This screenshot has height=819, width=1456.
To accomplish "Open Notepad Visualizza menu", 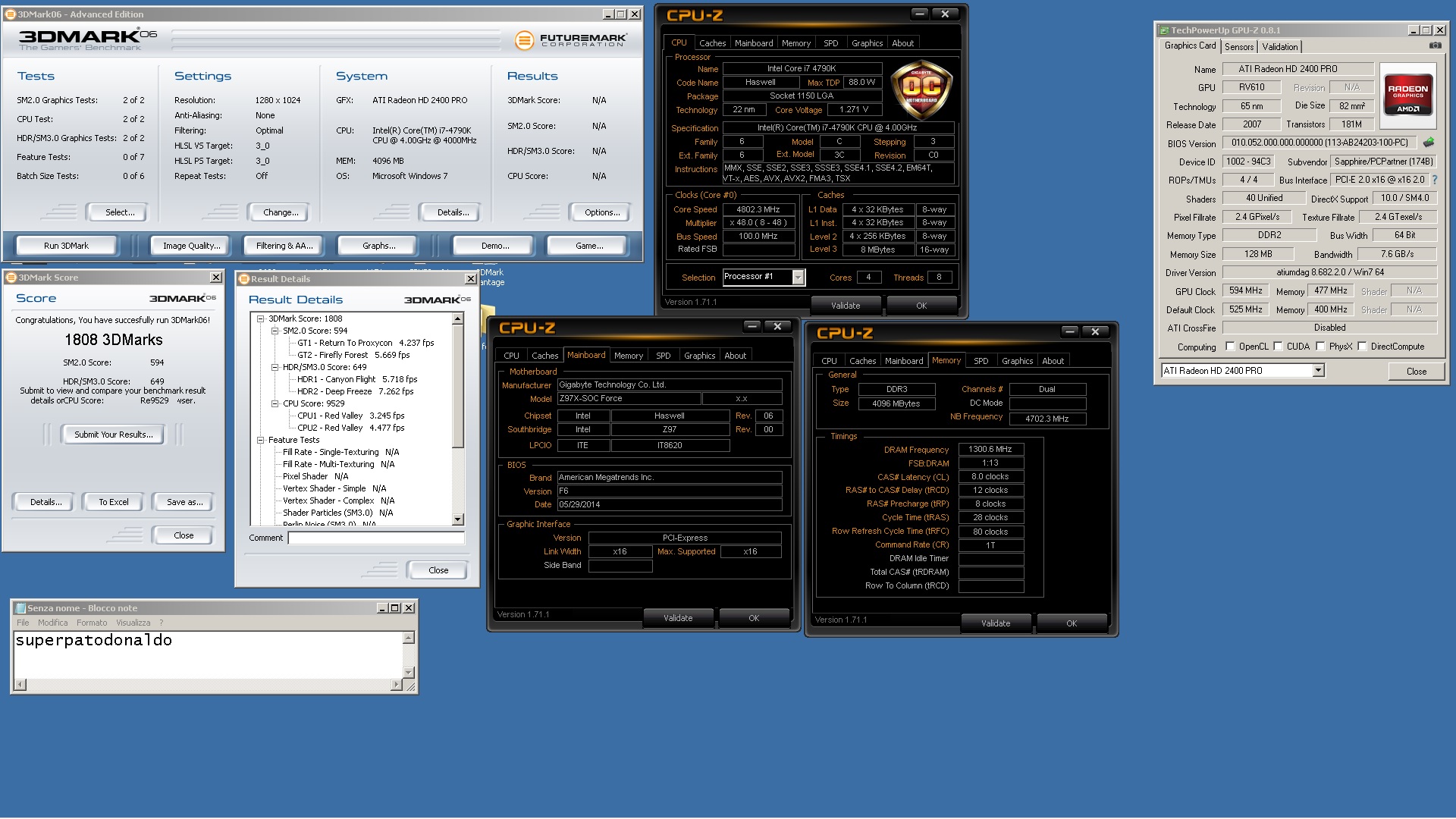I will click(x=133, y=623).
